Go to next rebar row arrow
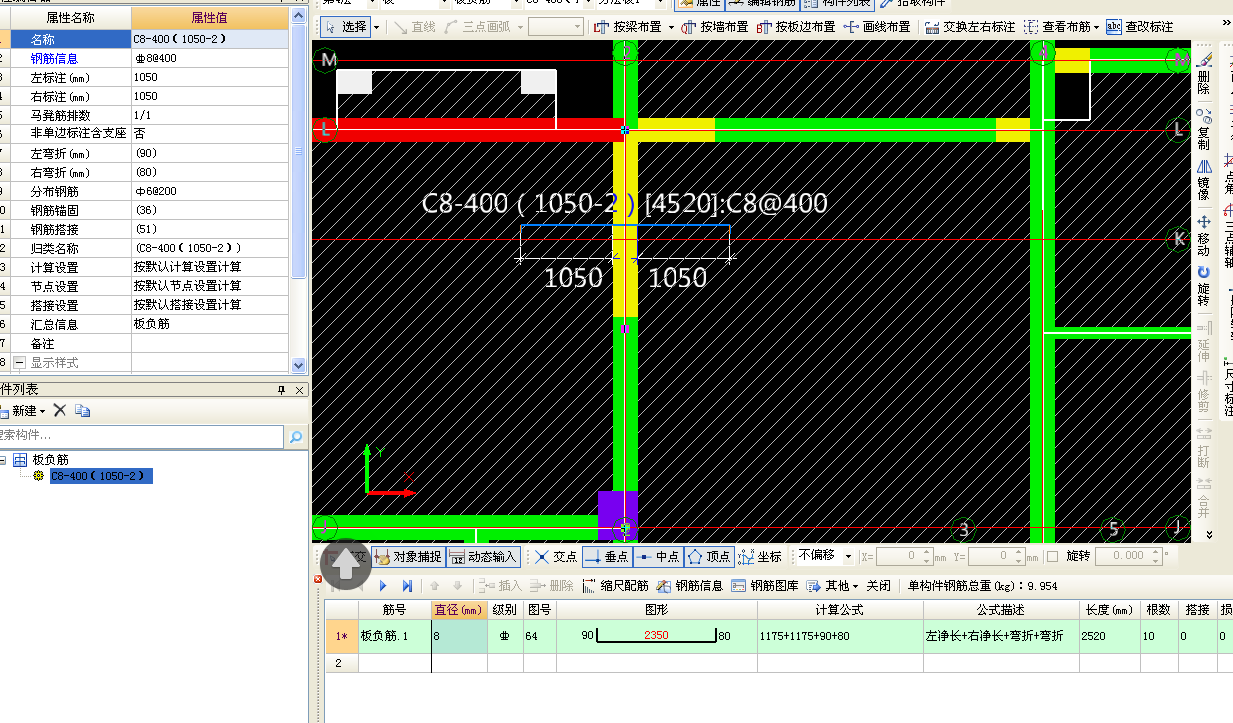The width and height of the screenshot is (1233, 723). pyautogui.click(x=382, y=586)
